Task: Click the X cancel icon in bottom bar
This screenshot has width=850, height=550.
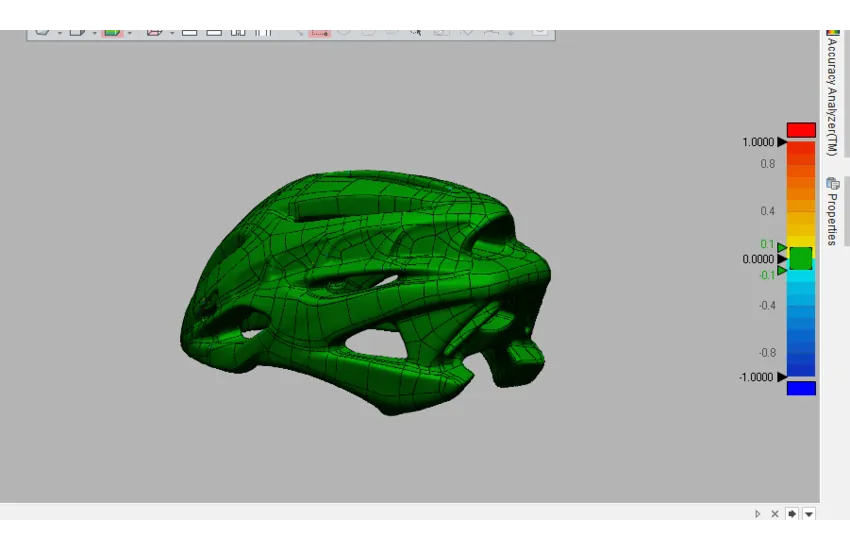Action: [774, 514]
